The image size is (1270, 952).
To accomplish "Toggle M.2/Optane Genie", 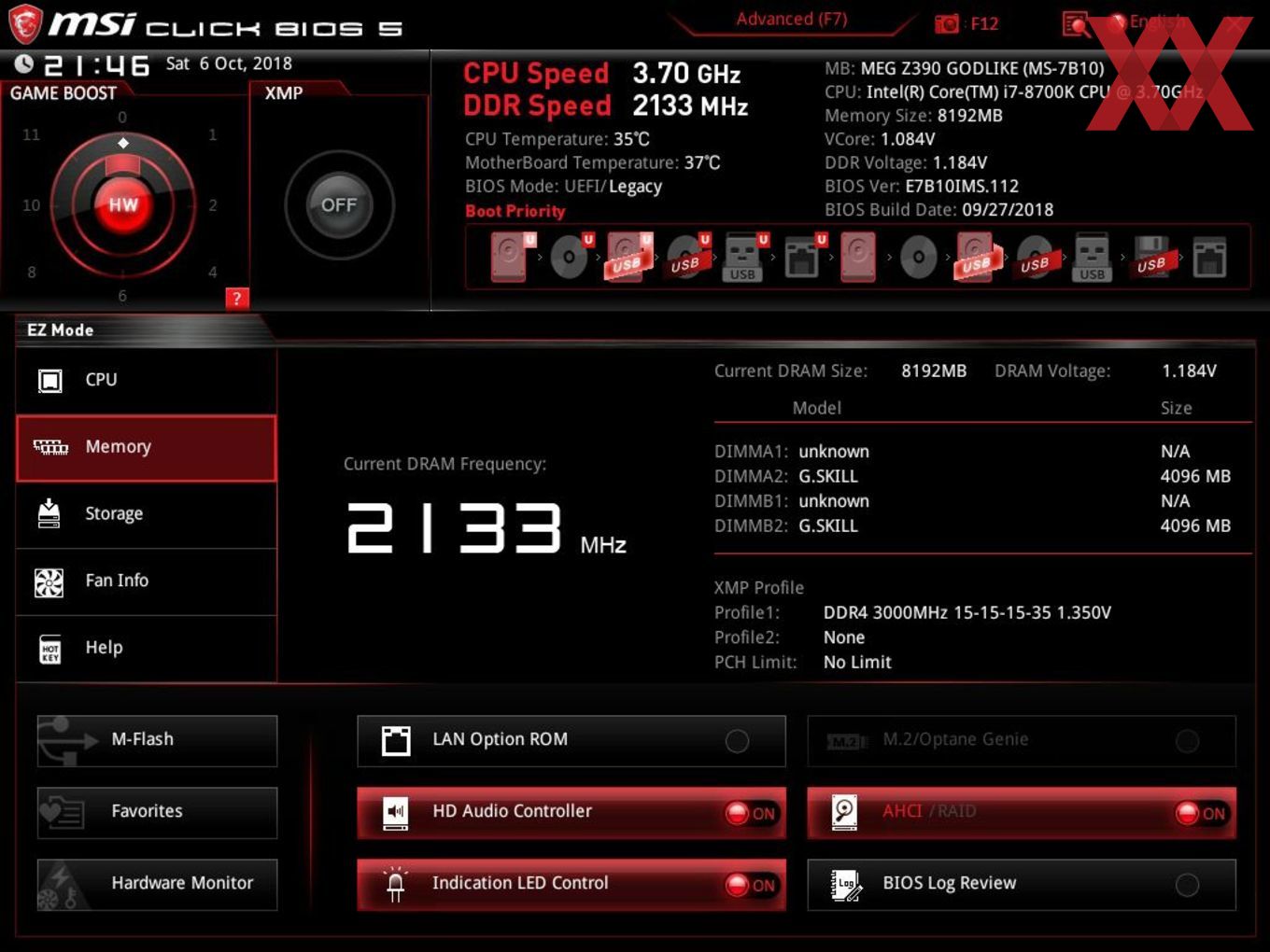I will (1022, 741).
